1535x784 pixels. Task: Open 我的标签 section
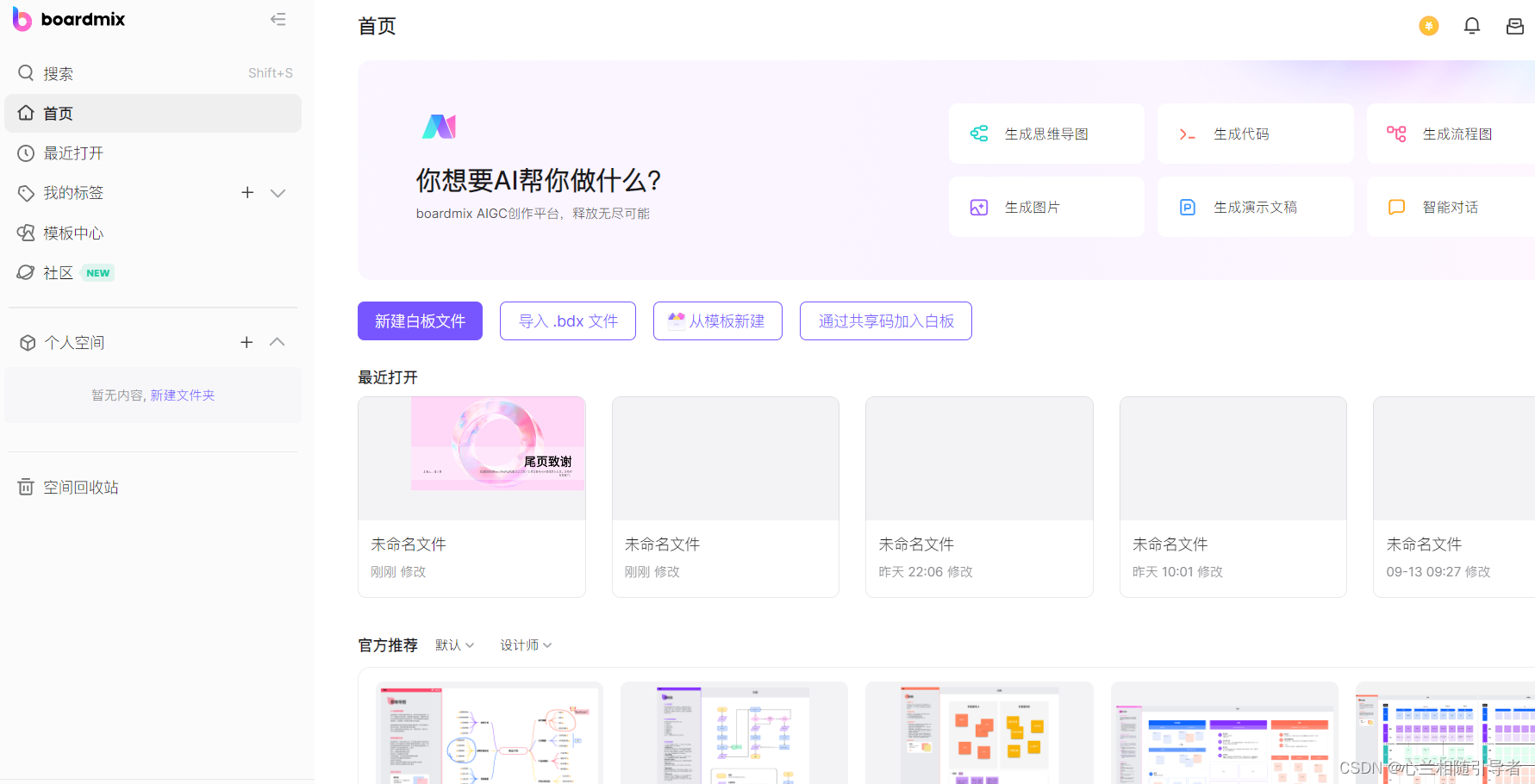click(73, 193)
